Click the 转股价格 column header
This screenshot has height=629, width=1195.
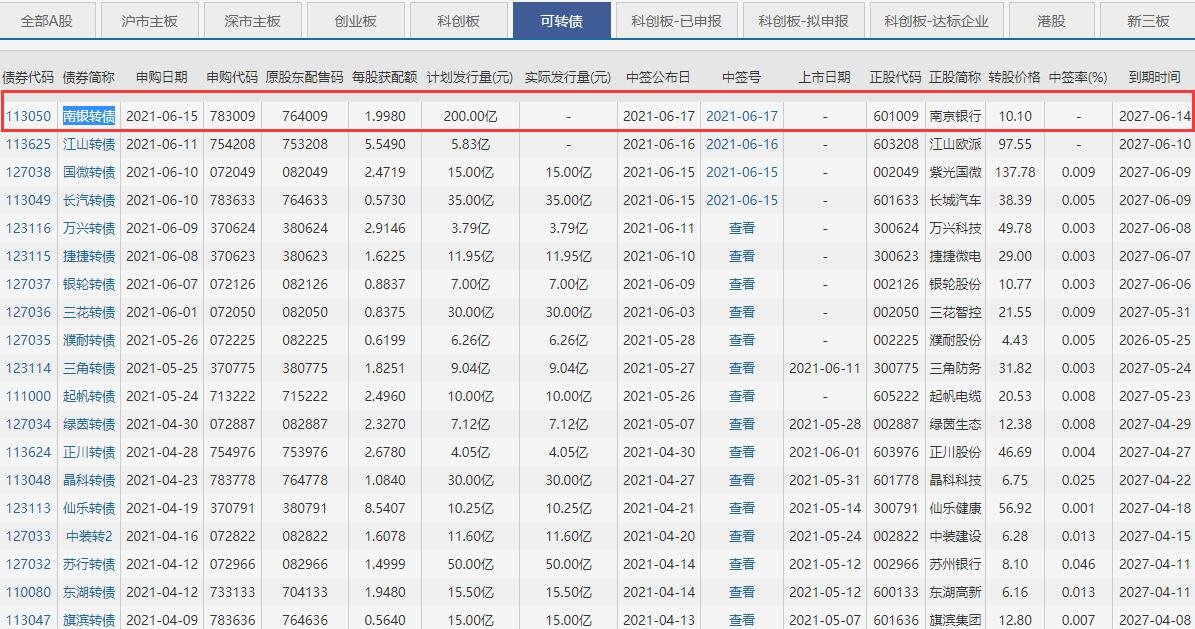(1014, 77)
